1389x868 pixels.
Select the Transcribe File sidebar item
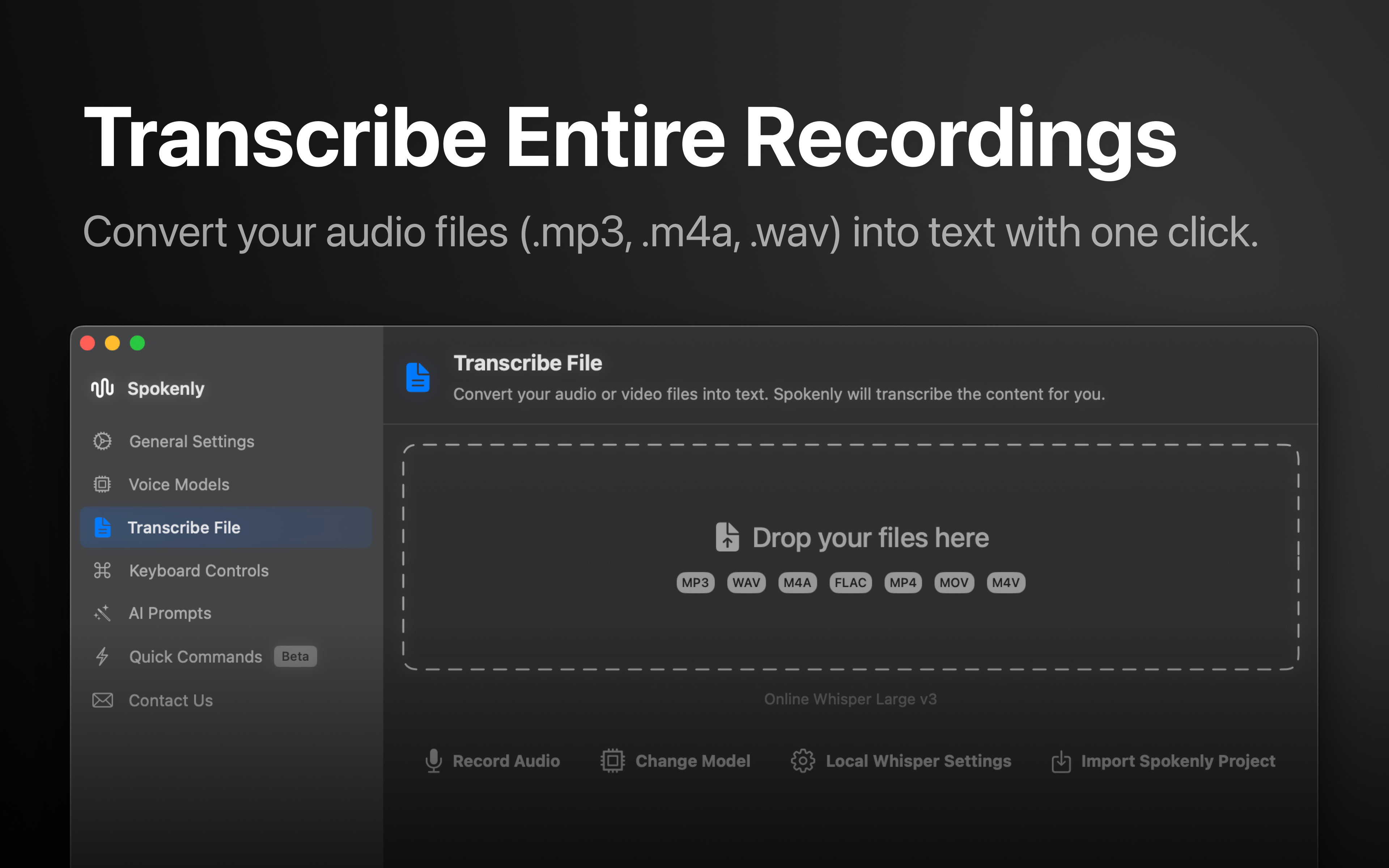(x=226, y=527)
